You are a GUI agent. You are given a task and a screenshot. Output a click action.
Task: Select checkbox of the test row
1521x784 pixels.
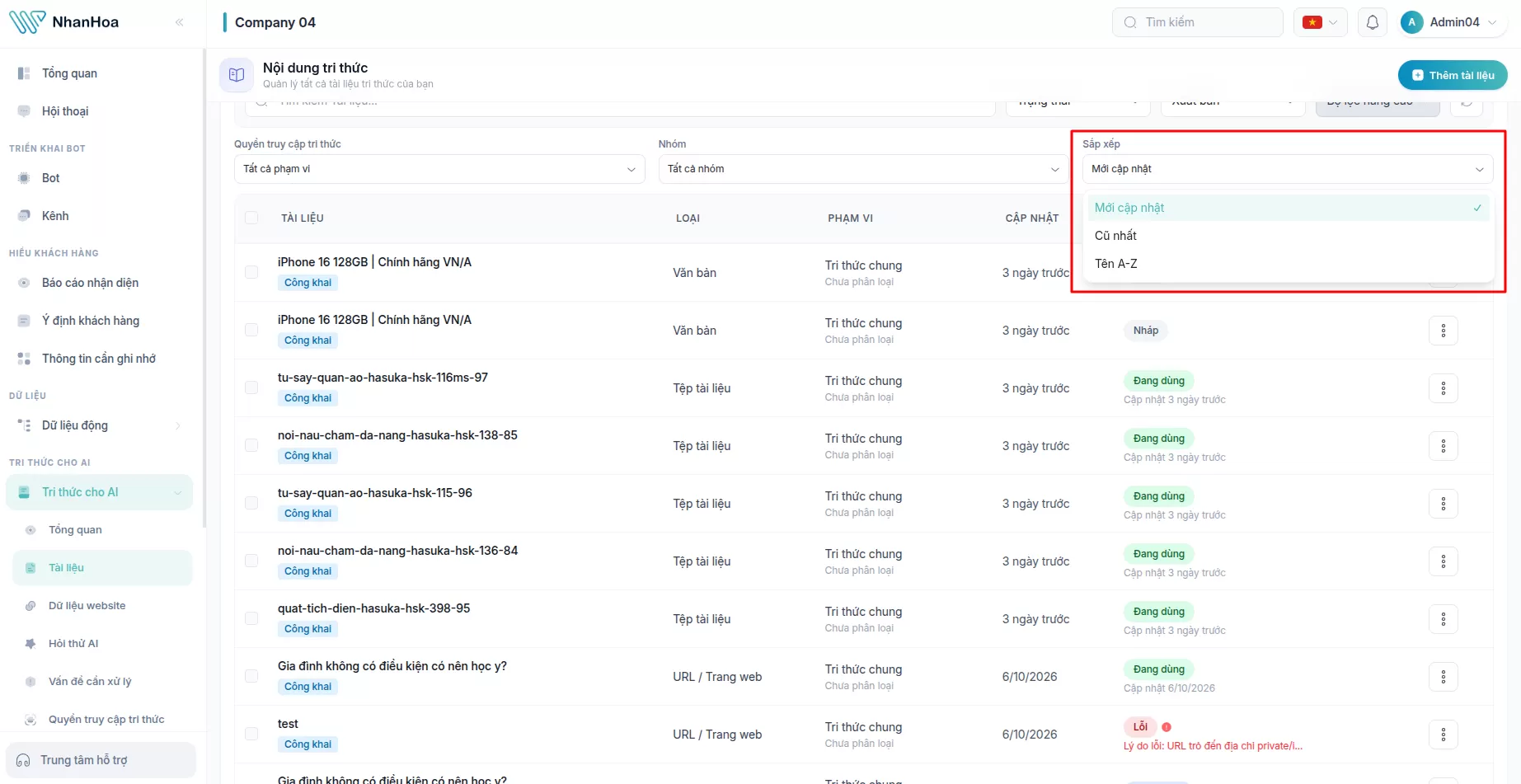(x=251, y=734)
